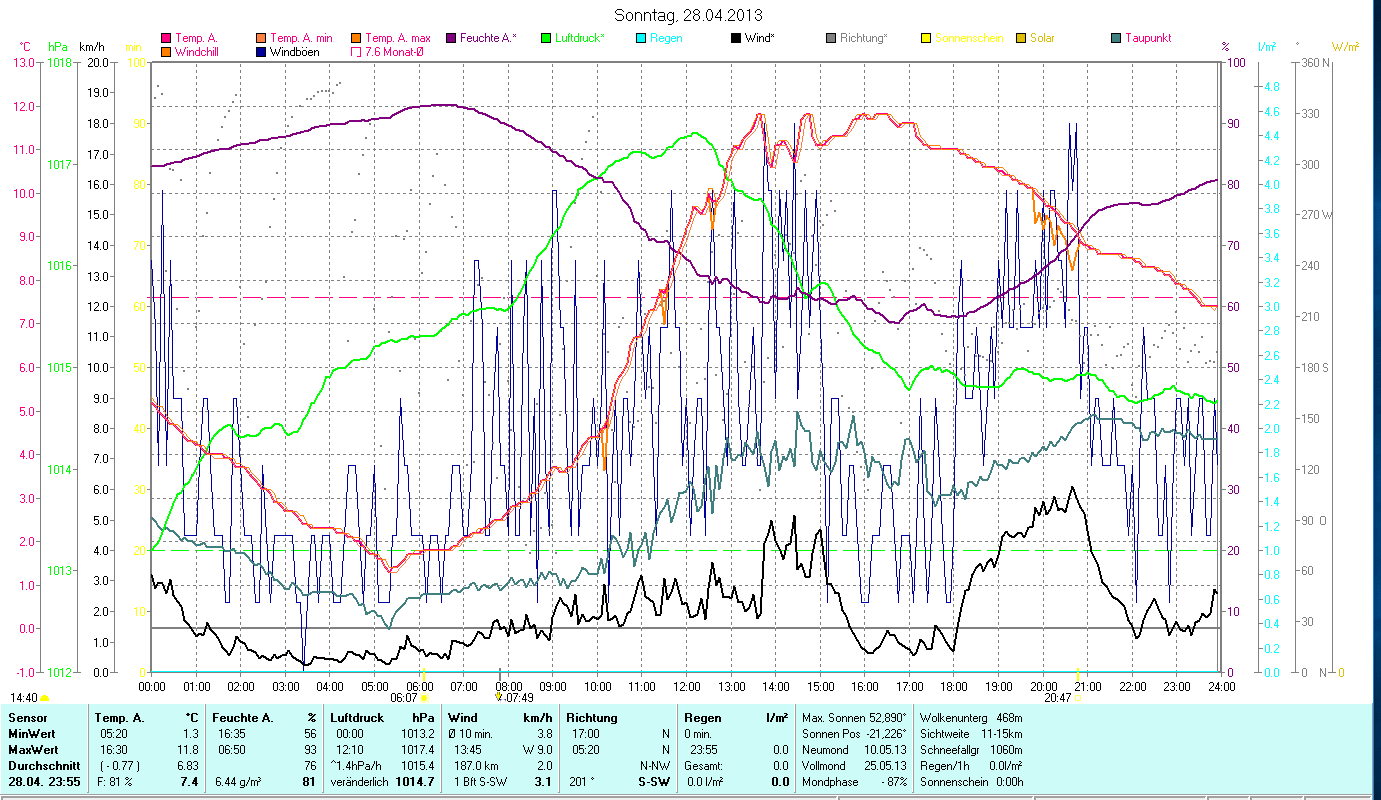Click the average temperature value 6.83
The image size is (1381, 800).
(x=189, y=766)
